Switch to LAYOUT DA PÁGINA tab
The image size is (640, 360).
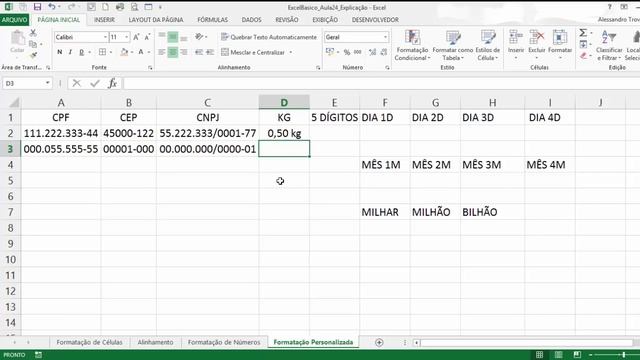(156, 20)
